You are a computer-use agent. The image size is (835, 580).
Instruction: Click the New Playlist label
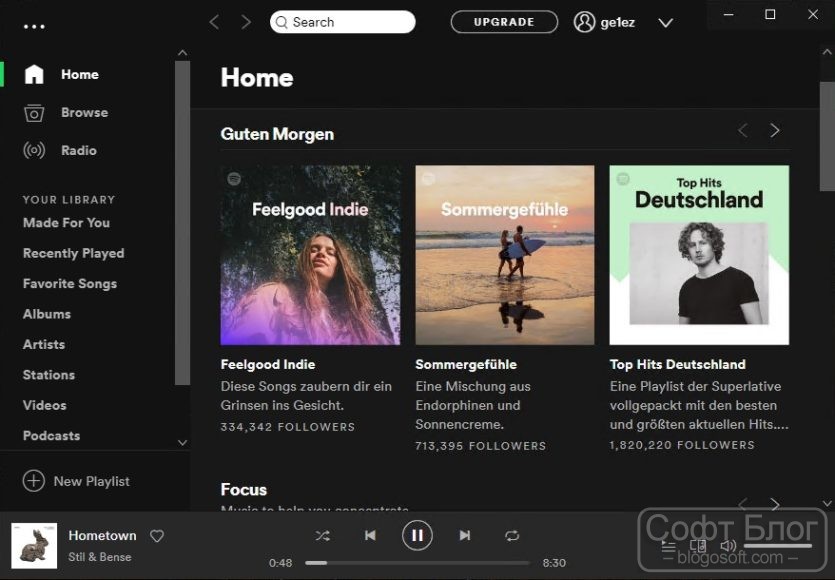(92, 481)
